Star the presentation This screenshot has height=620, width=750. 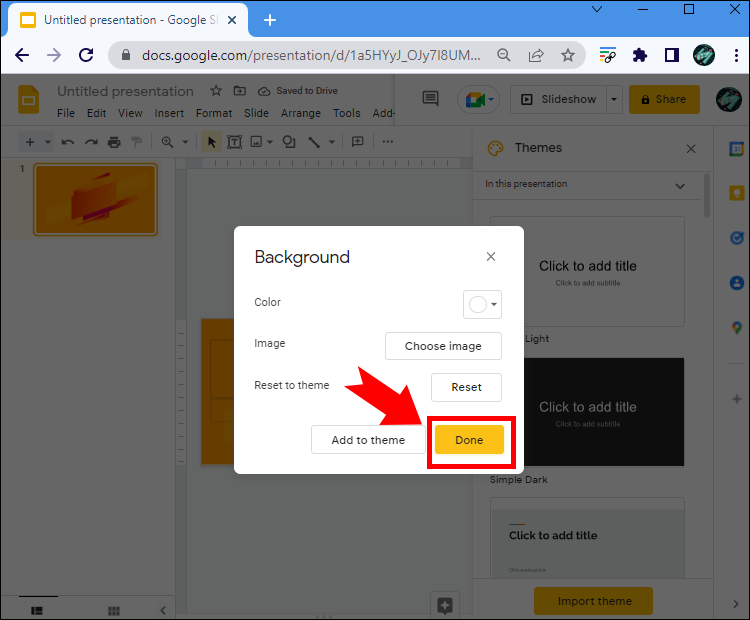[x=216, y=90]
